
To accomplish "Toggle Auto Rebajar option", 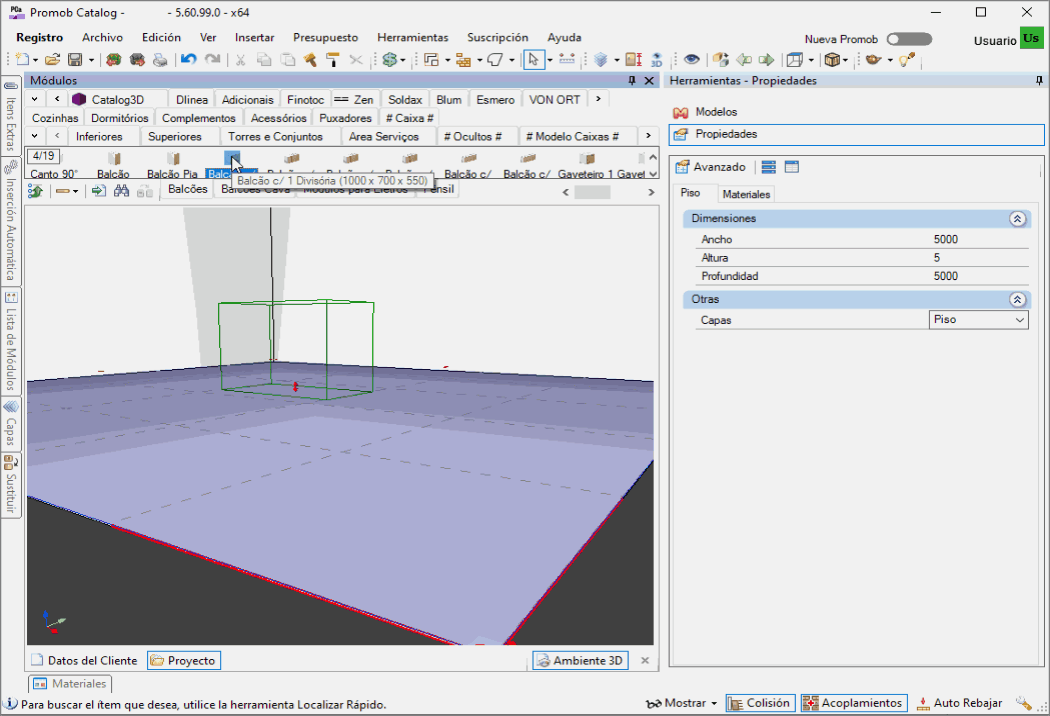I will [x=960, y=703].
